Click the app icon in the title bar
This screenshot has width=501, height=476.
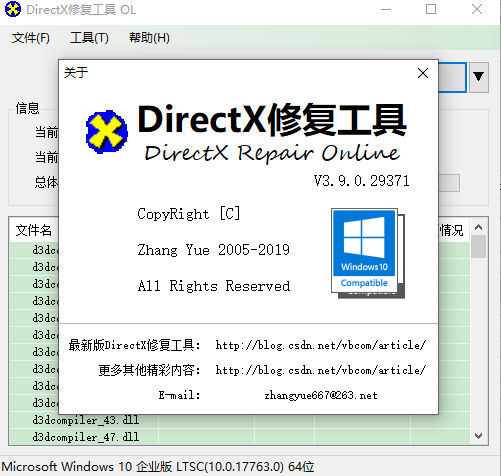click(13, 9)
